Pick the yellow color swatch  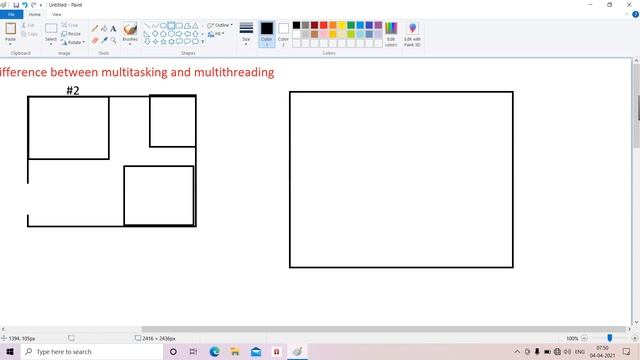tap(342, 25)
